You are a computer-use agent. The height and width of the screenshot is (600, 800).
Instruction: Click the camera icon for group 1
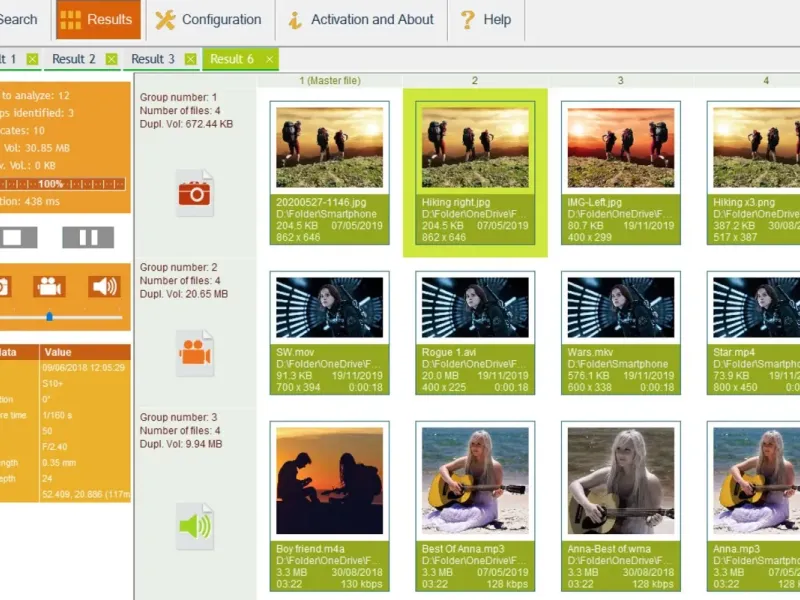(195, 193)
